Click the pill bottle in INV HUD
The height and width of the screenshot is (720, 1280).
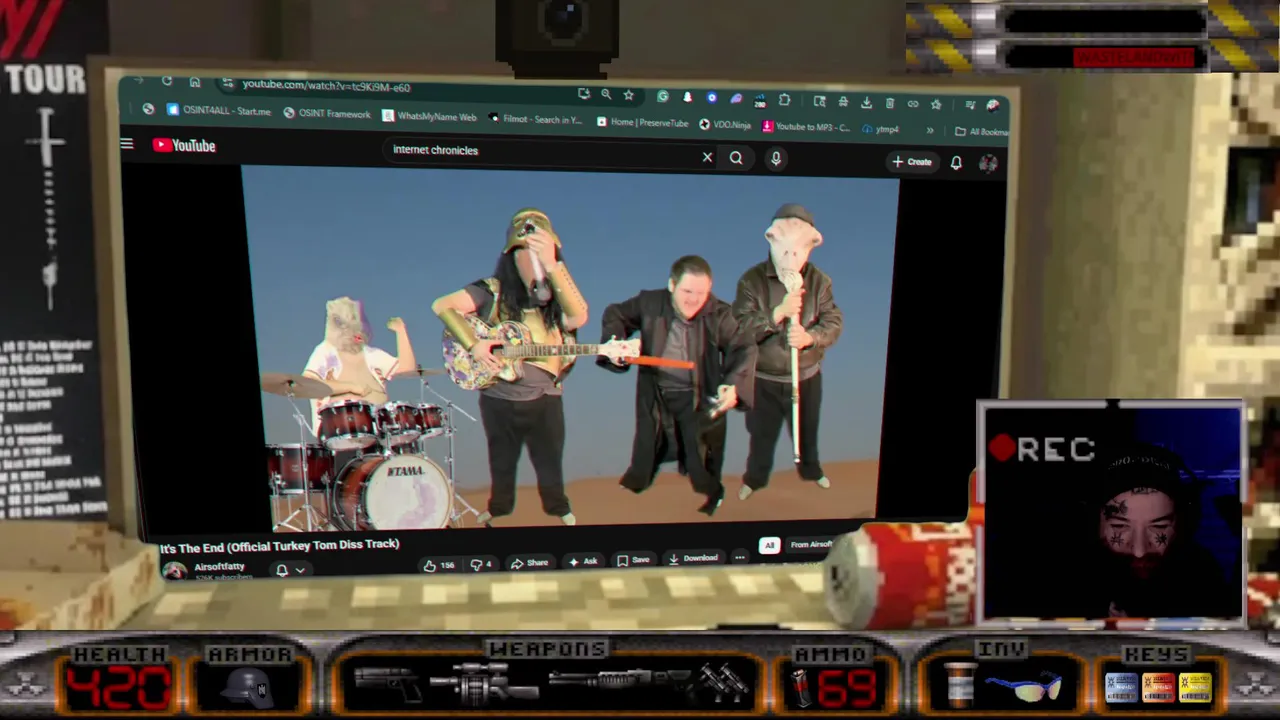(x=959, y=684)
